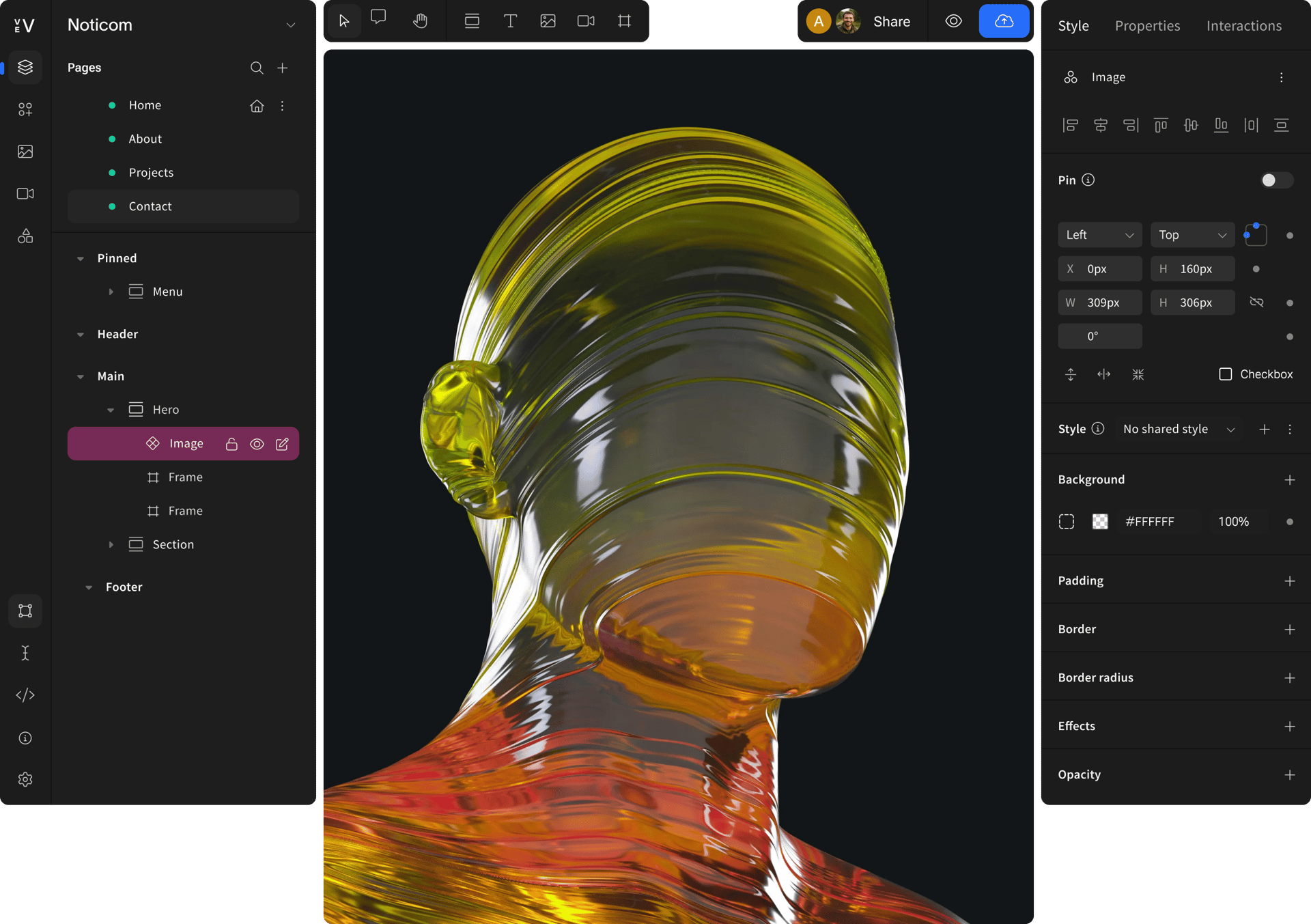Open the code editor in the left sidebar

click(x=25, y=695)
